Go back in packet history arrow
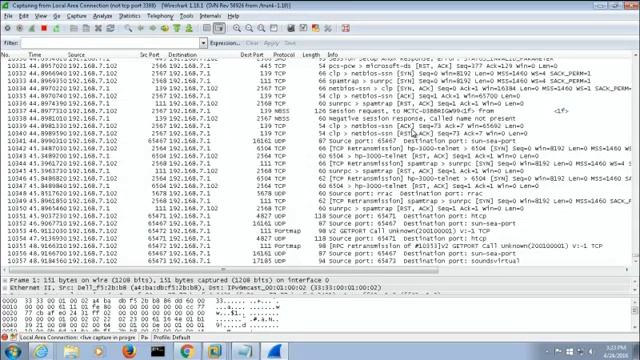 click(140, 28)
